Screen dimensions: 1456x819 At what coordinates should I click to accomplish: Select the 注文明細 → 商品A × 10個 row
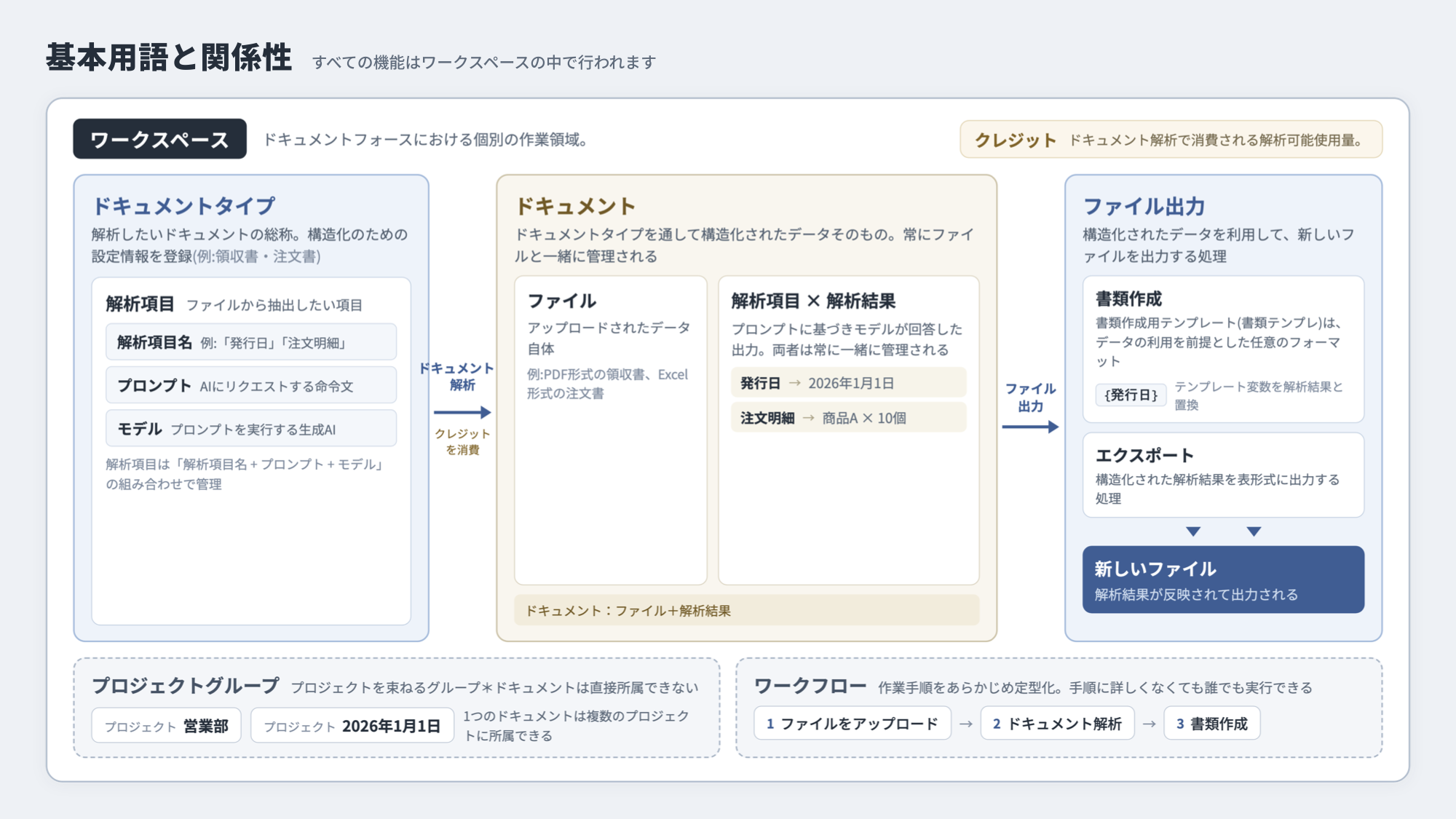[848, 418]
